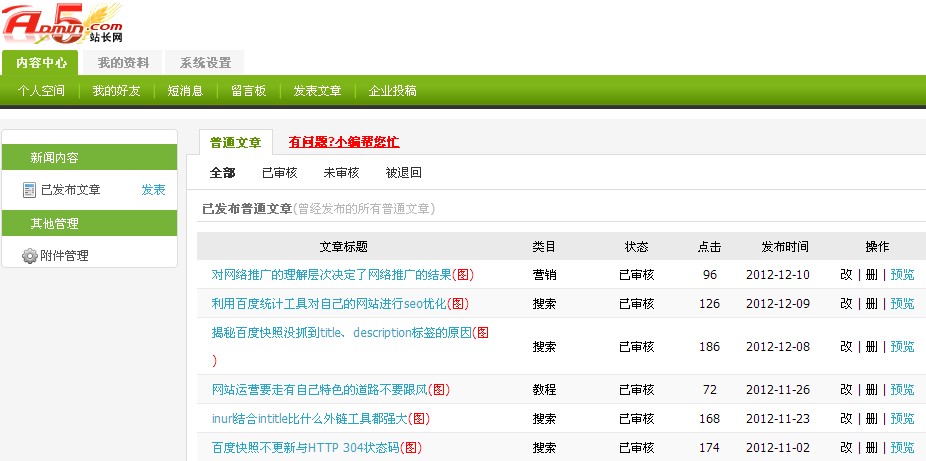Image resolution: width=926 pixels, height=461 pixels.
Task: Open article 对网络推广的理解层次决定了网络推广的结果
Action: pyautogui.click(x=331, y=275)
